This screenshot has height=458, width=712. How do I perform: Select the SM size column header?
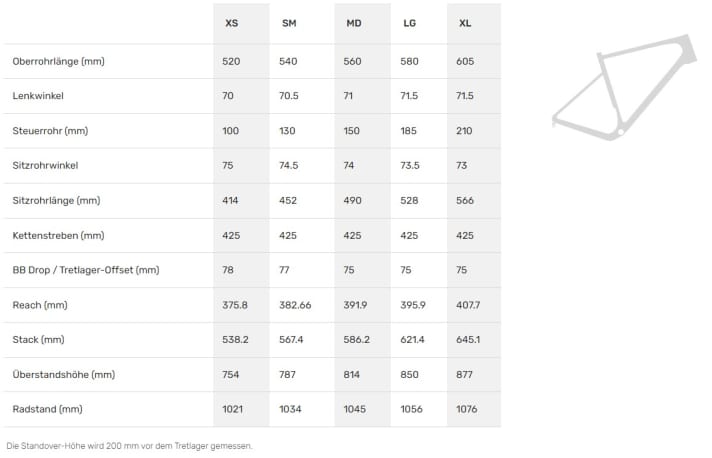[289, 23]
